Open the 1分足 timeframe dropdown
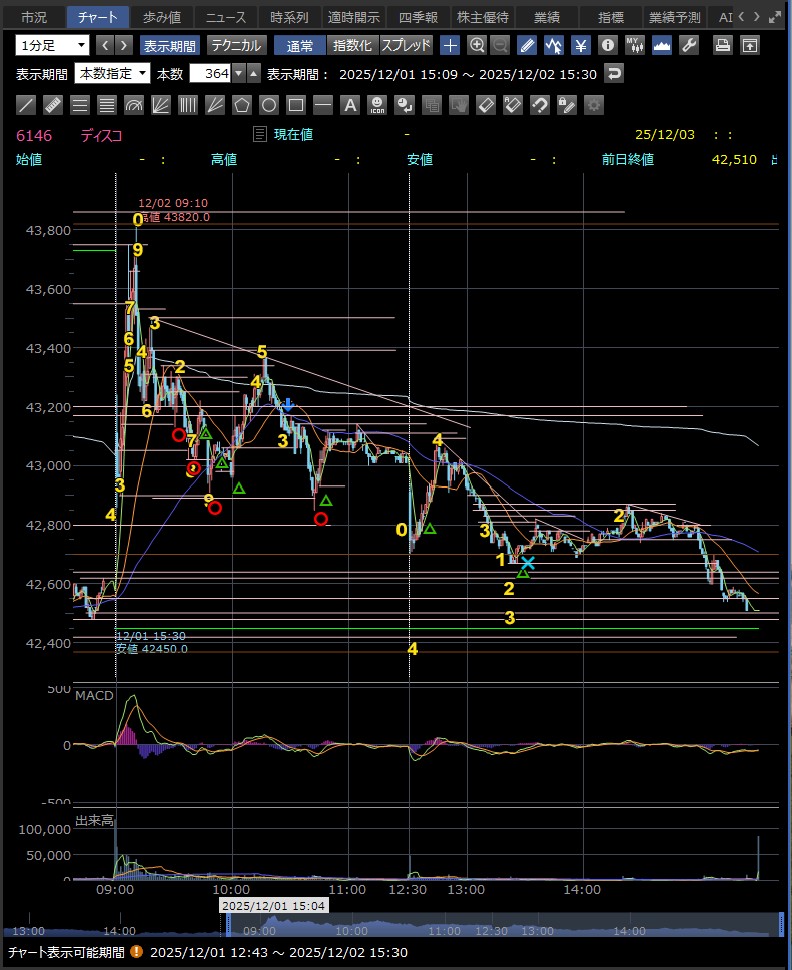This screenshot has height=970, width=792. 52,45
